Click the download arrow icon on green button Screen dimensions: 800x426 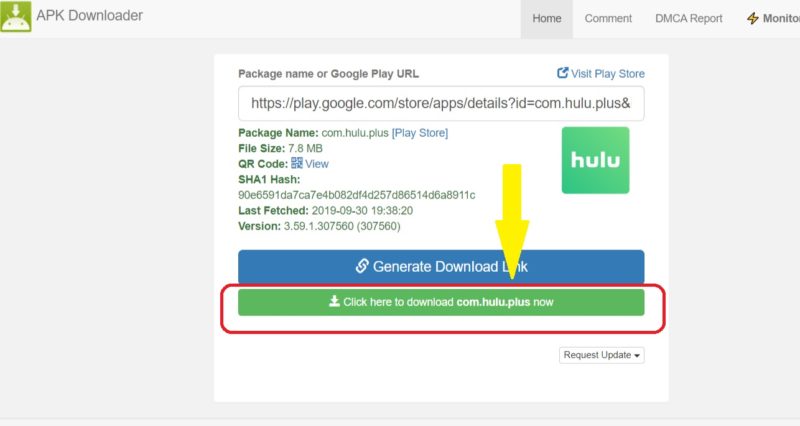point(334,302)
